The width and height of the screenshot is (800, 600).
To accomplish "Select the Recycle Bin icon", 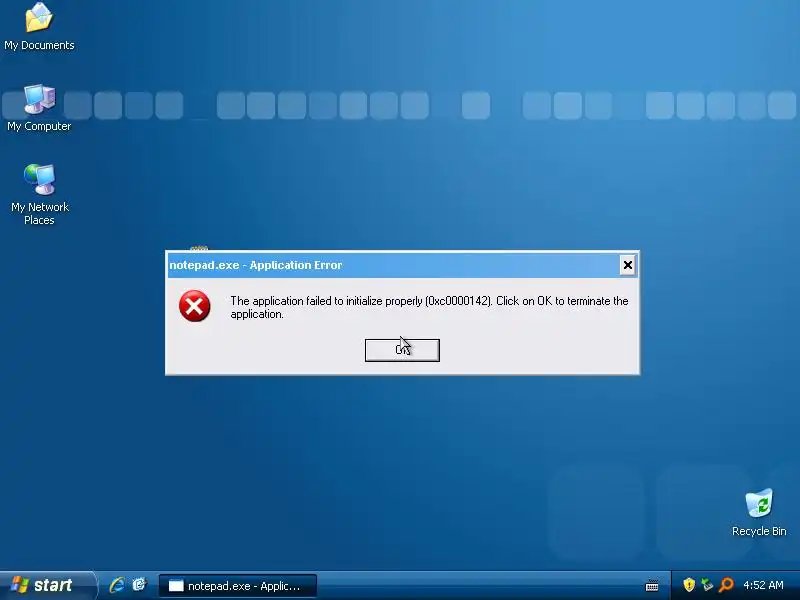I will coord(759,512).
